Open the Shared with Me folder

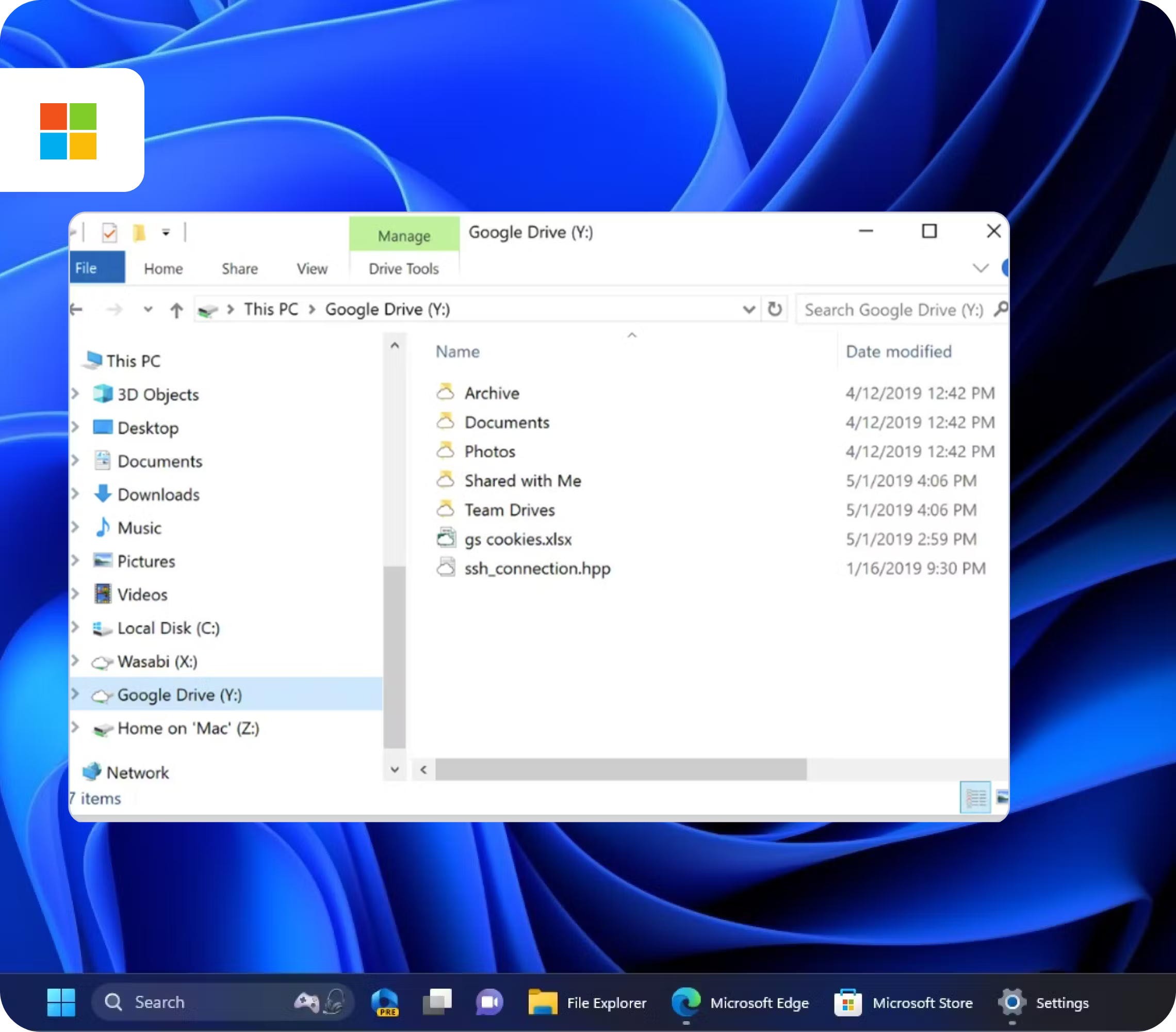522,480
